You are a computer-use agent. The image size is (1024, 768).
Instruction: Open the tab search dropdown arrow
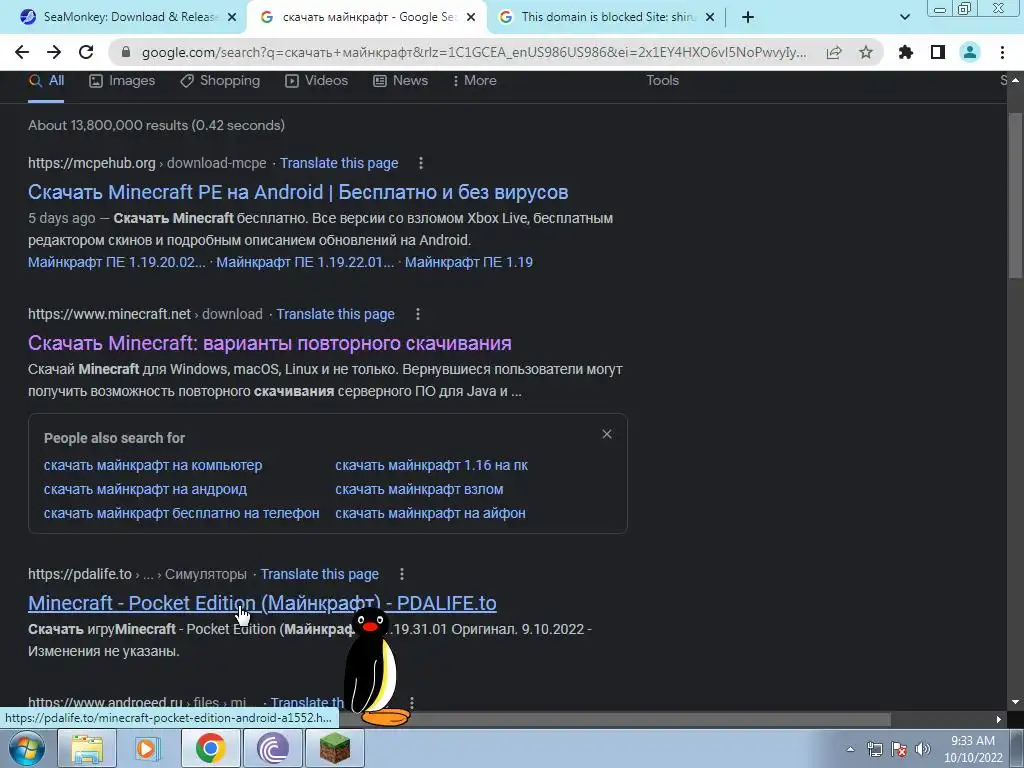(x=904, y=17)
